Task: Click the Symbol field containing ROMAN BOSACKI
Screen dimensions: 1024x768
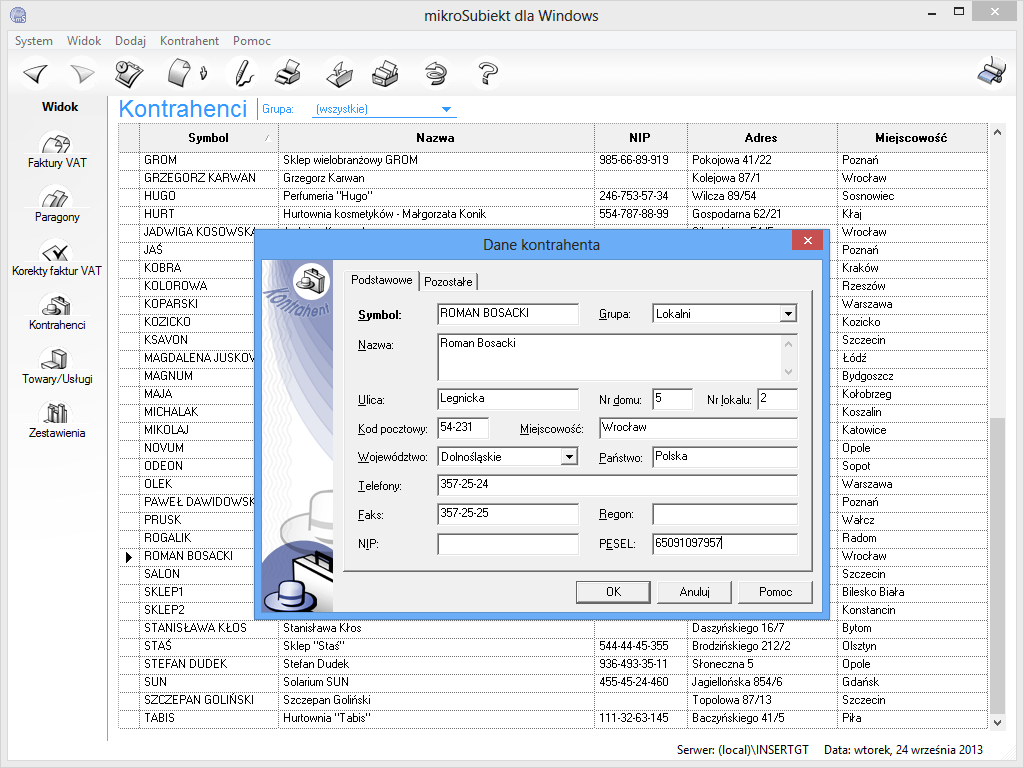Action: pyautogui.click(x=508, y=314)
